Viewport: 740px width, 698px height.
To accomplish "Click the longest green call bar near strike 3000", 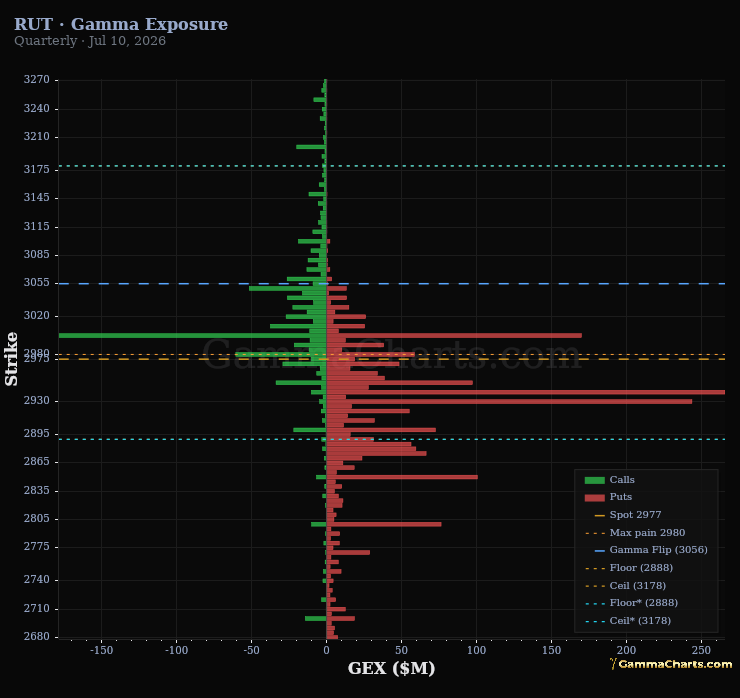I will [193, 336].
